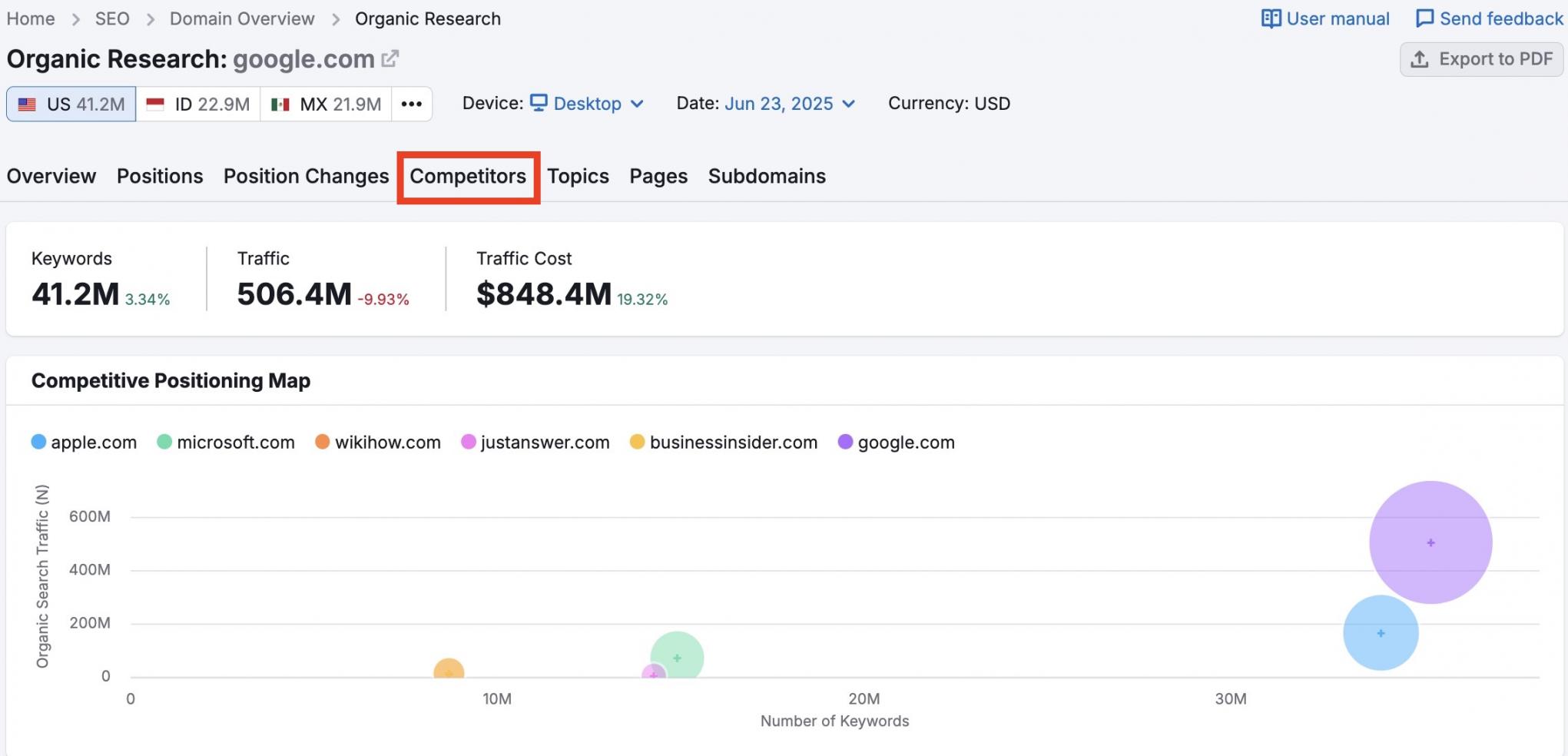Click the US flag icon
This screenshot has width=1568, height=756.
tap(27, 104)
